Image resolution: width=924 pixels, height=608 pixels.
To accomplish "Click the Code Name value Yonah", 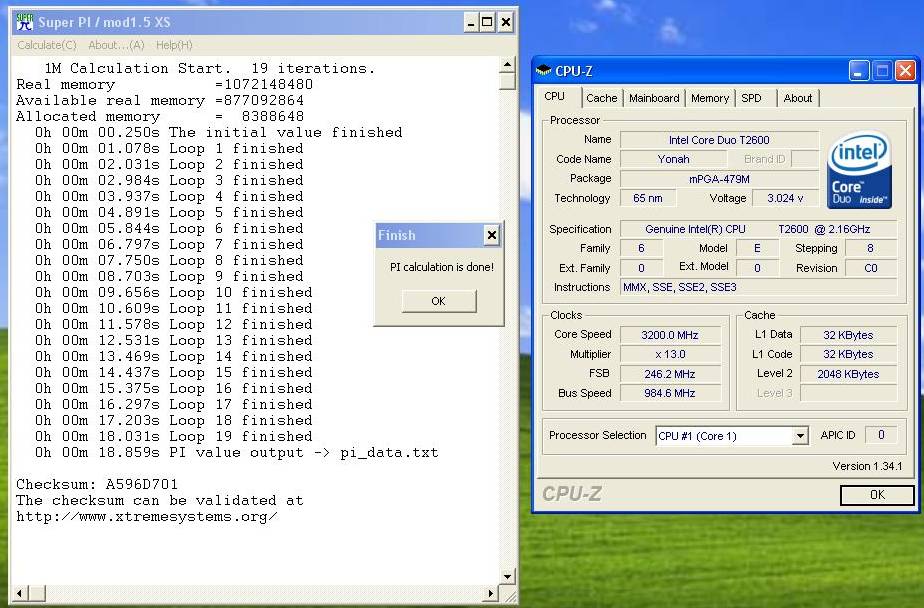I will click(673, 159).
